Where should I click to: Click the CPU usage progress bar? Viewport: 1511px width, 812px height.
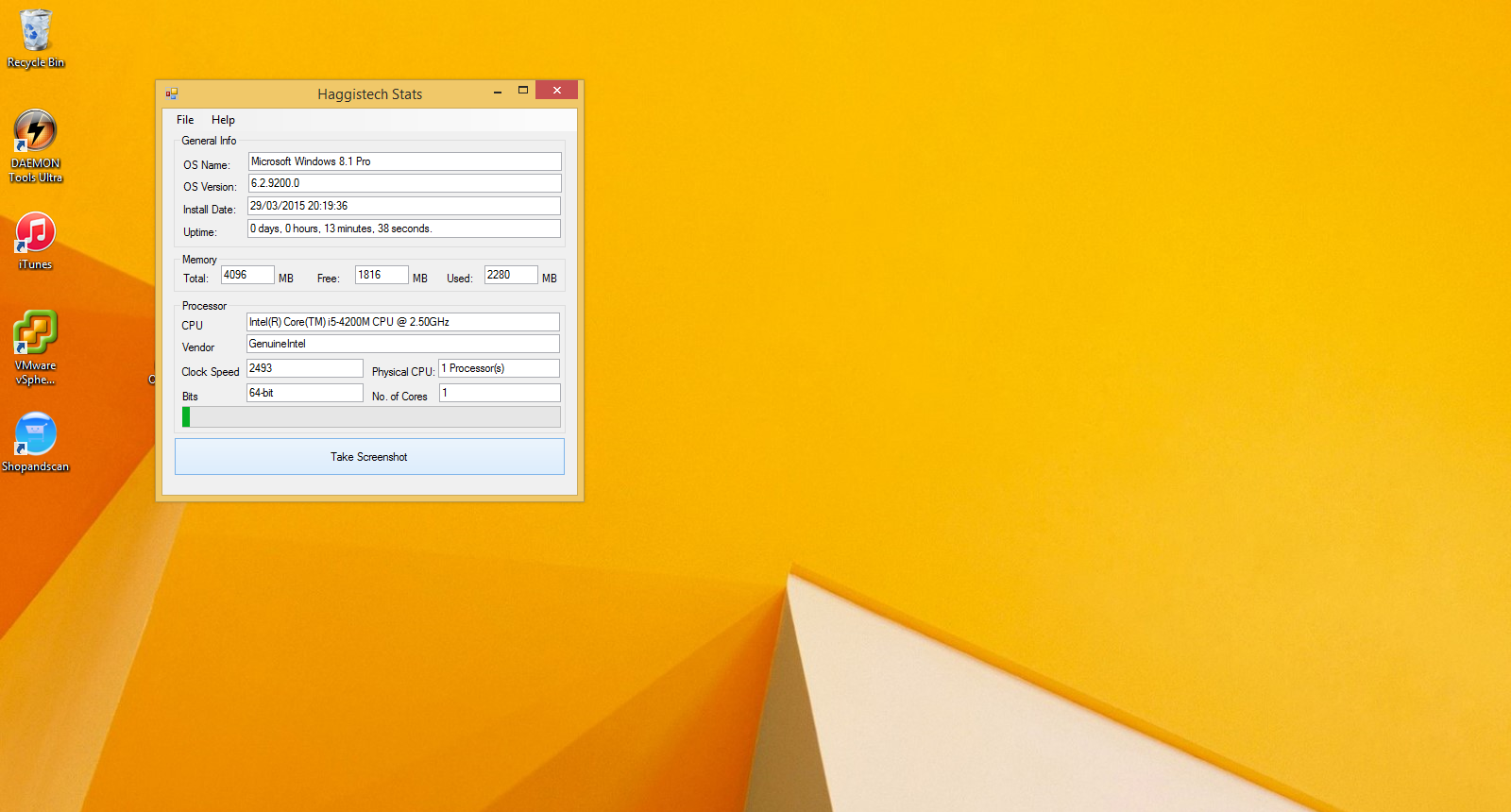click(x=371, y=417)
